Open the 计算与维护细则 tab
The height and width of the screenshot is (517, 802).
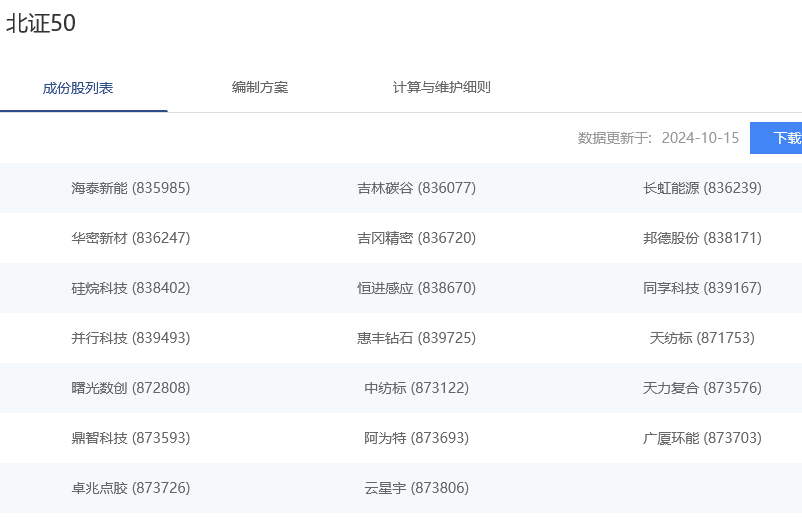[441, 87]
